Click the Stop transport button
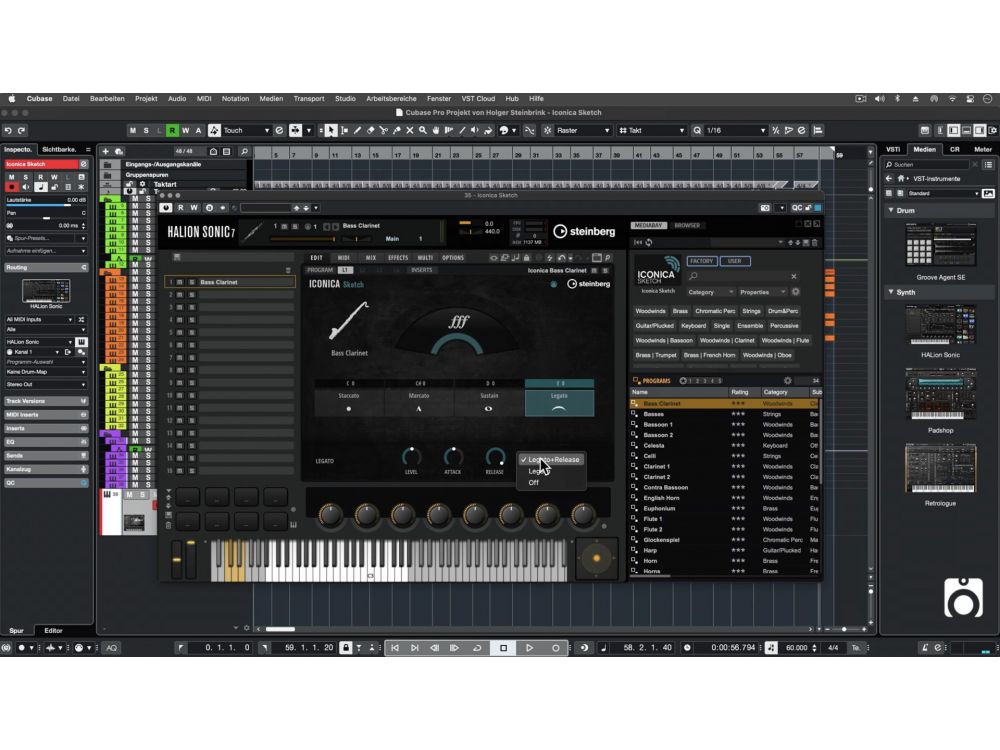The width and height of the screenshot is (1000, 750). pyautogui.click(x=503, y=648)
